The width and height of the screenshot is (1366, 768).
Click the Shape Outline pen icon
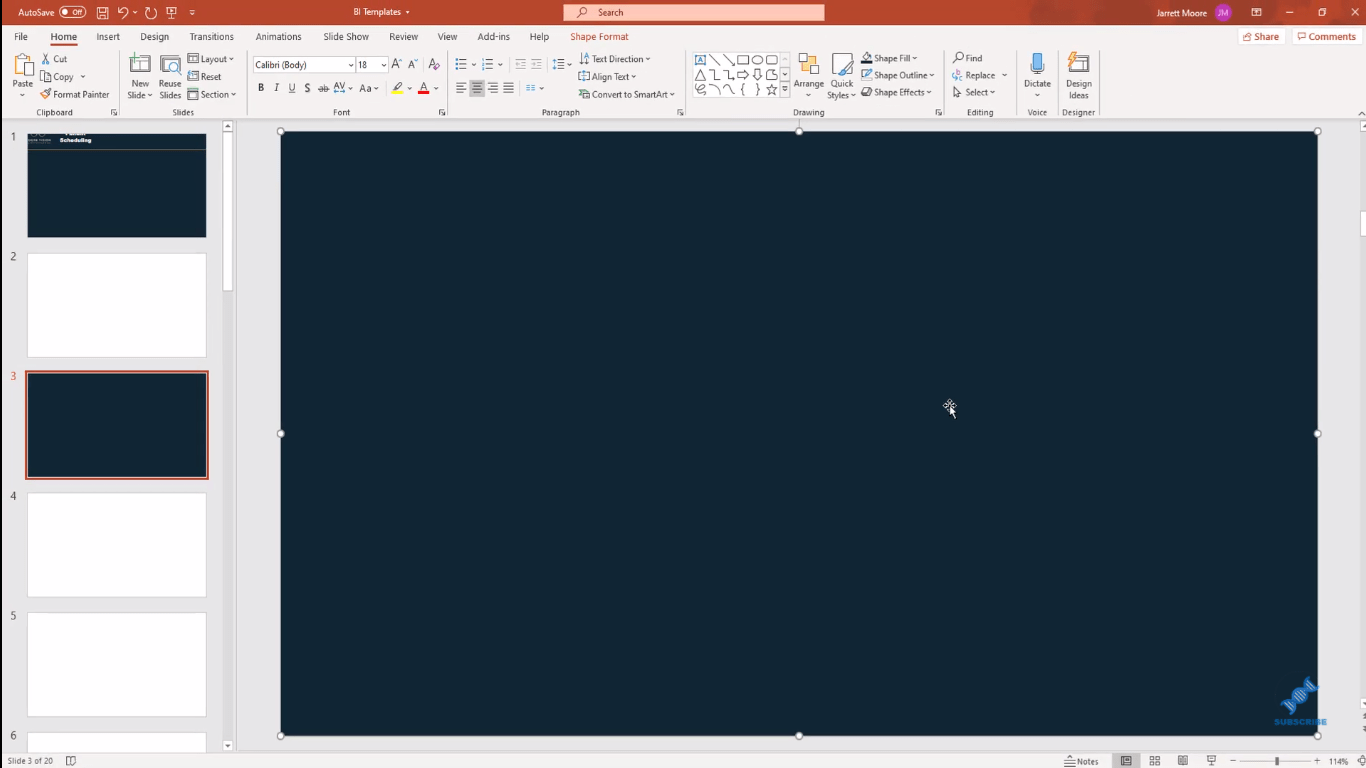coord(867,76)
